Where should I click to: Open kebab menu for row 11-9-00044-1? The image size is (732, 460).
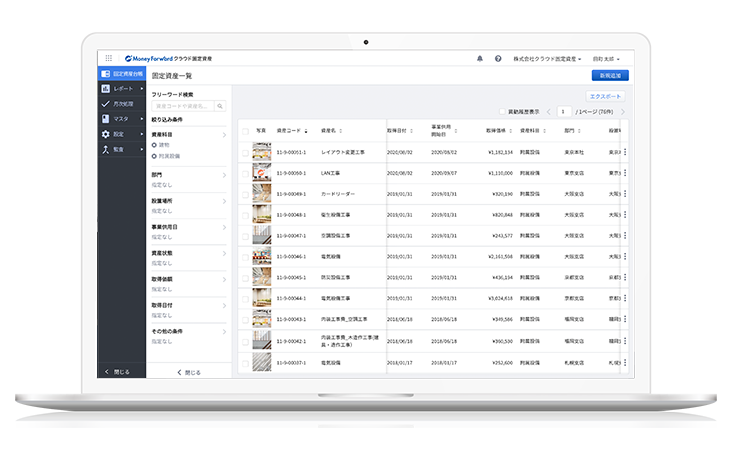[x=625, y=298]
